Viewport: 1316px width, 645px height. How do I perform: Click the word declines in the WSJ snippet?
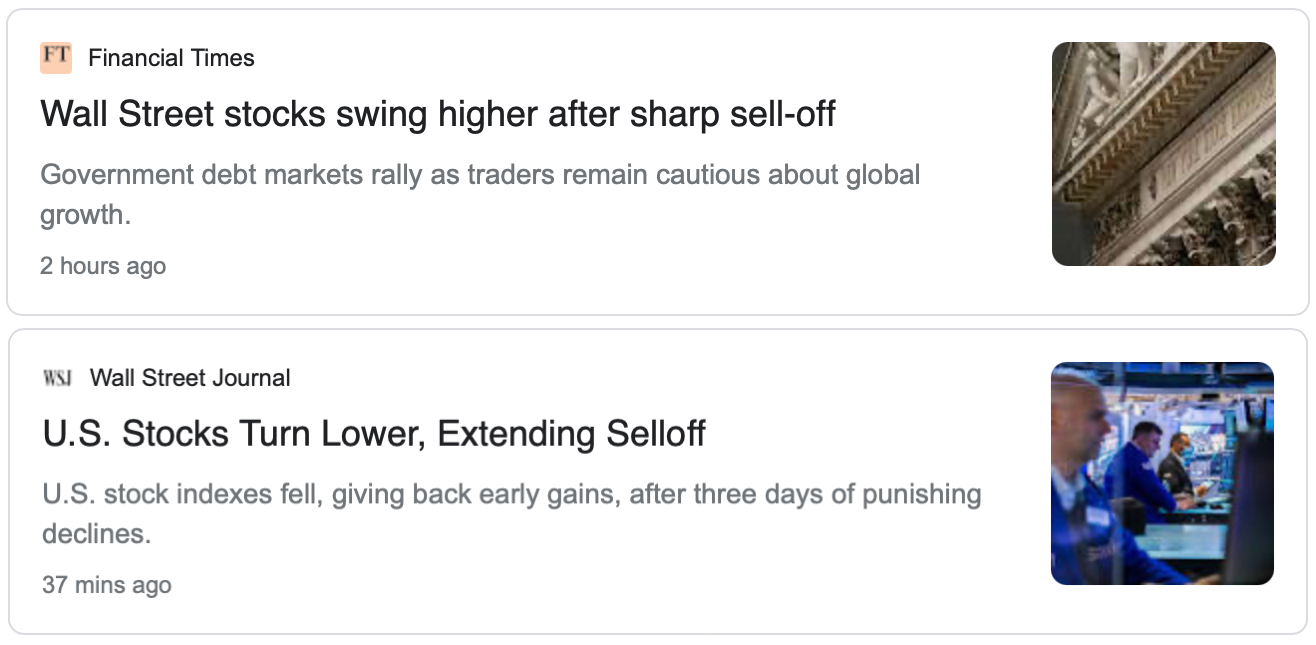click(x=96, y=534)
